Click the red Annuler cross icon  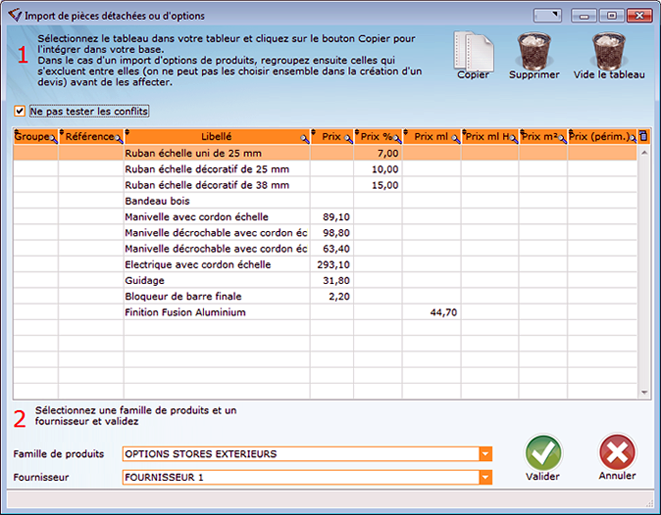(617, 452)
